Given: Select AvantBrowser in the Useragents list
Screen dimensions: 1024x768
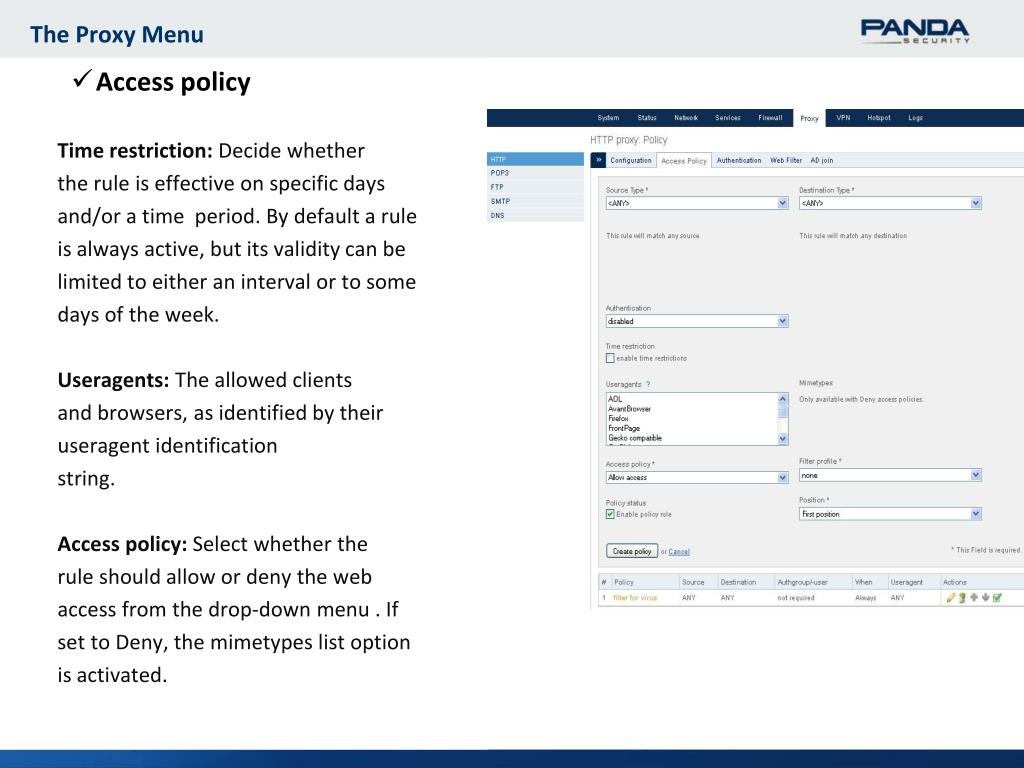Looking at the screenshot, I should click(692, 409).
